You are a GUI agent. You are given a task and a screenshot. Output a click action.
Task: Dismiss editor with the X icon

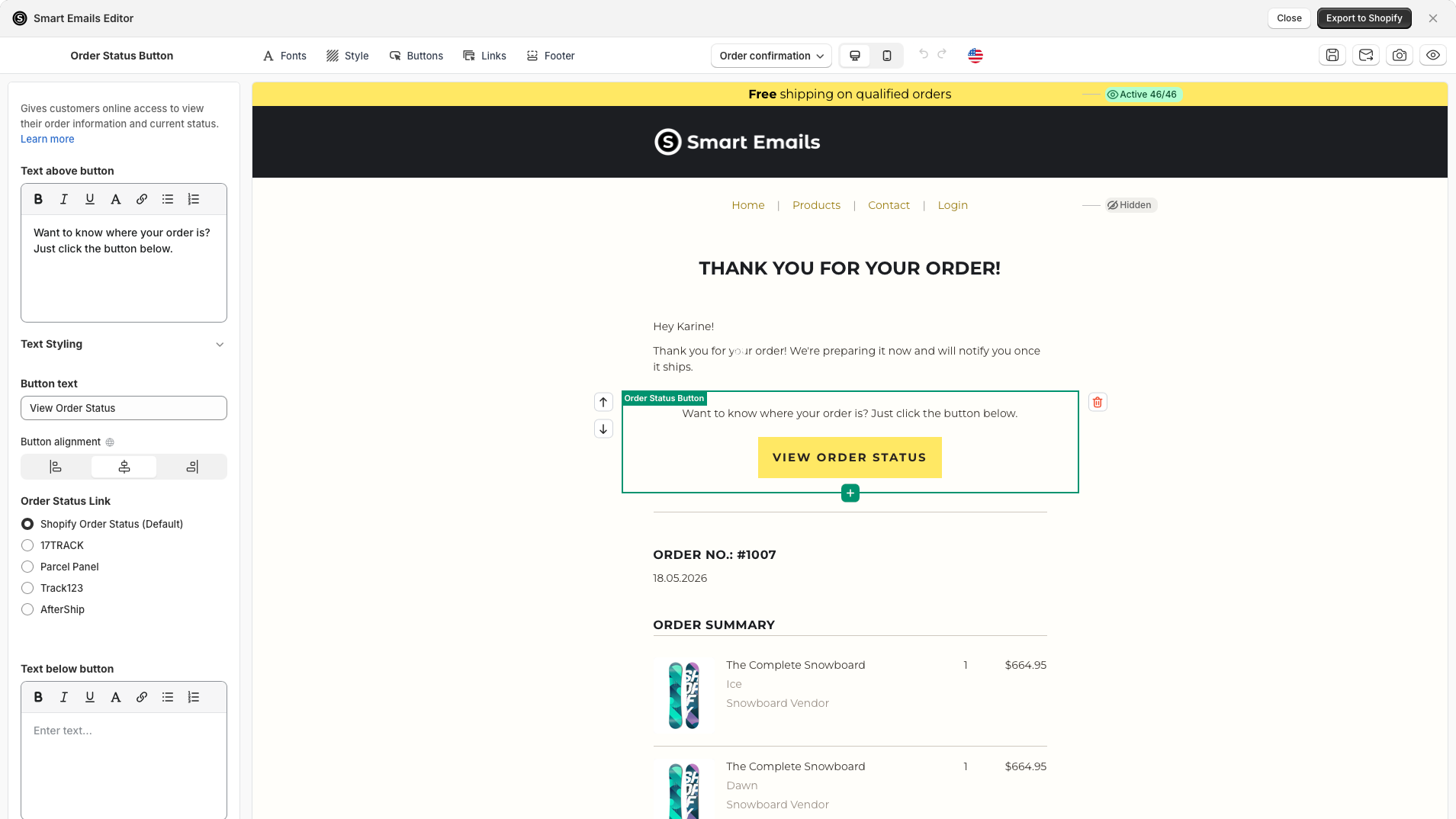[1433, 18]
